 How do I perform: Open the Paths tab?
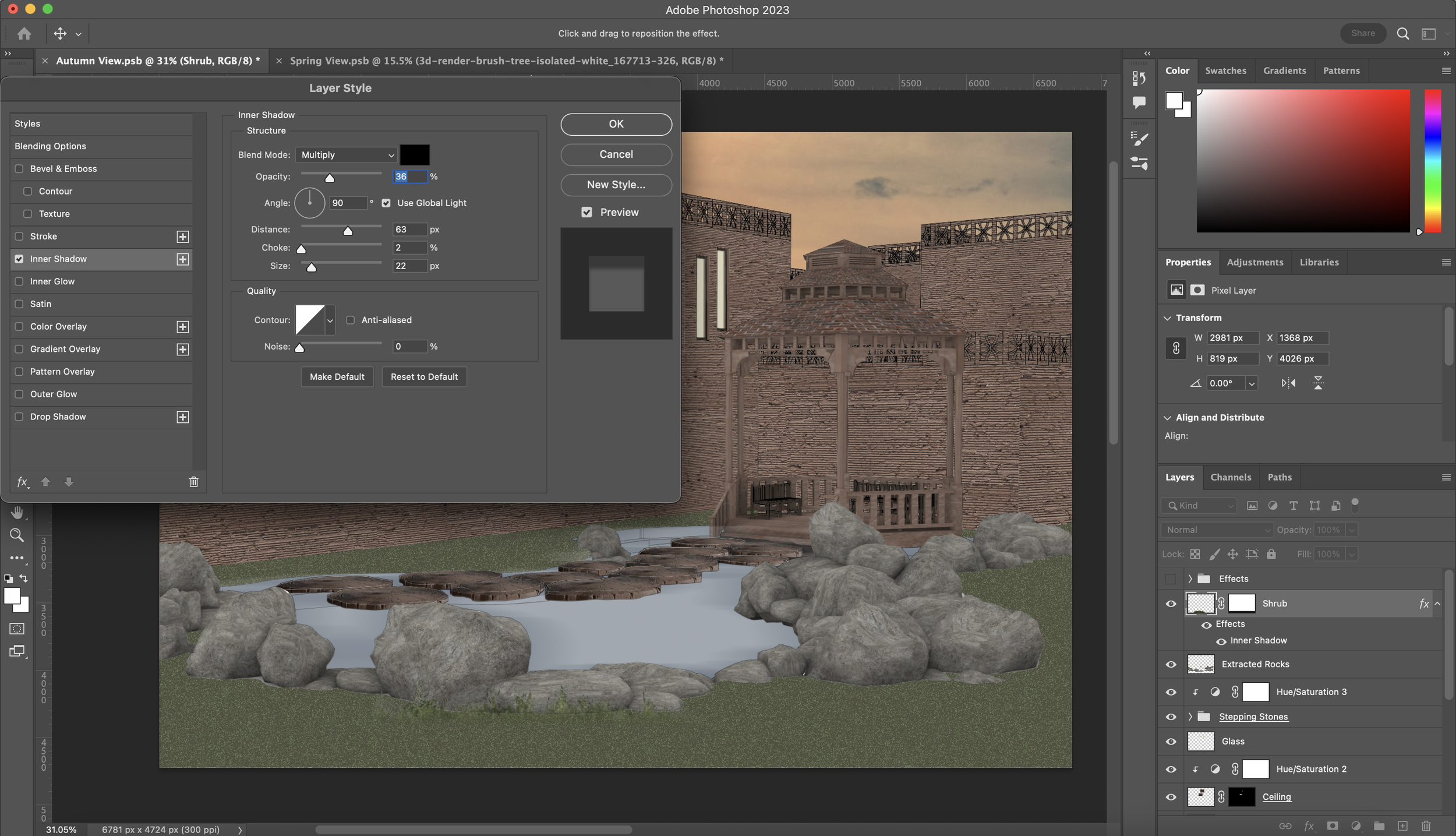click(1280, 477)
